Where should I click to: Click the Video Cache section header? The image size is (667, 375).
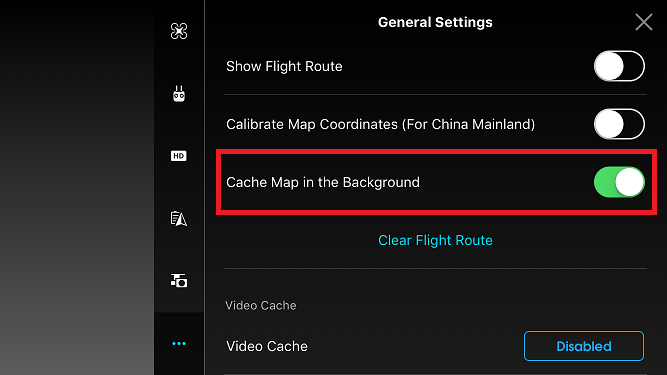[x=261, y=305]
